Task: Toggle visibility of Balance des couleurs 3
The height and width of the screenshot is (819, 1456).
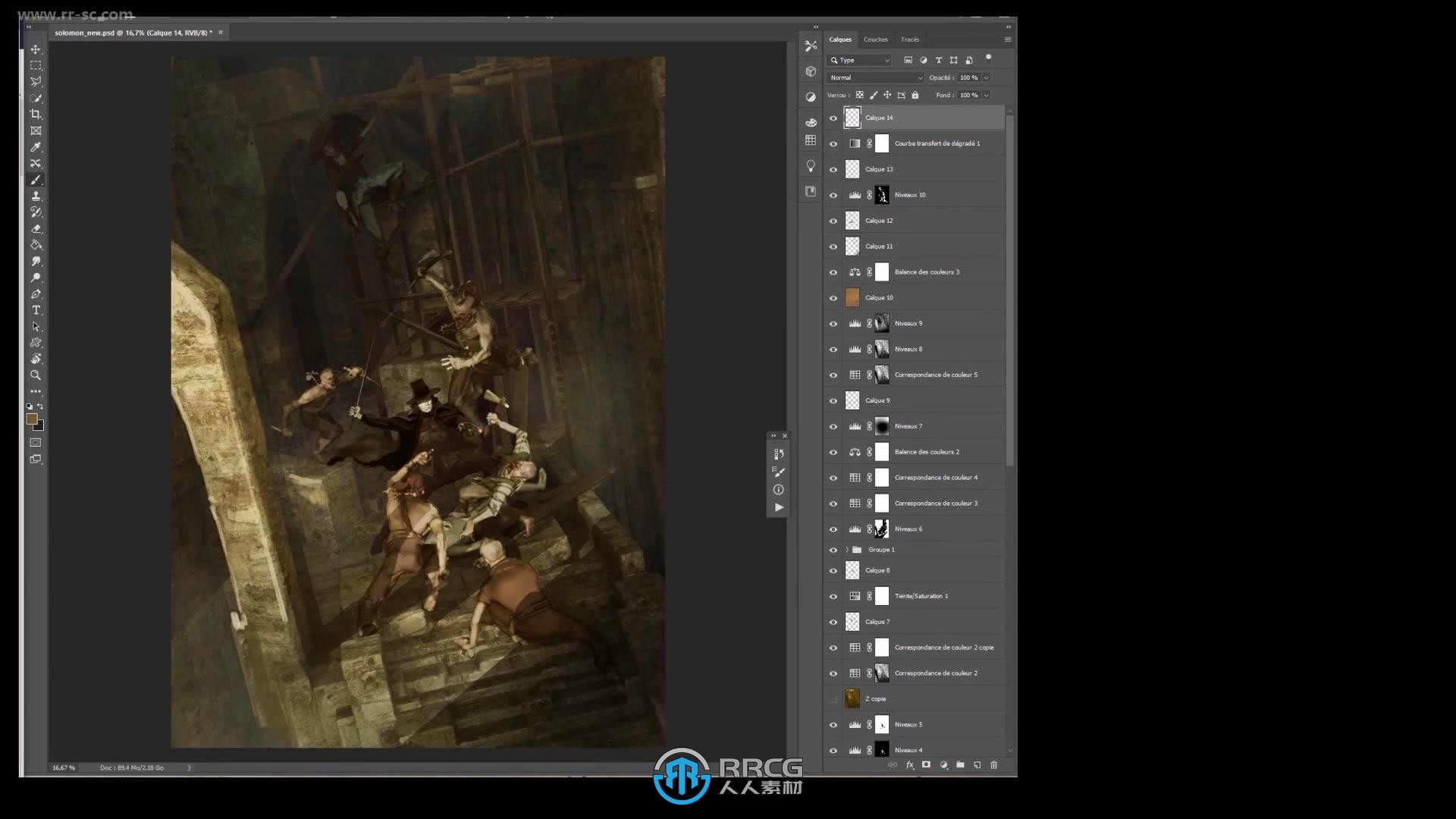Action: pyautogui.click(x=833, y=272)
